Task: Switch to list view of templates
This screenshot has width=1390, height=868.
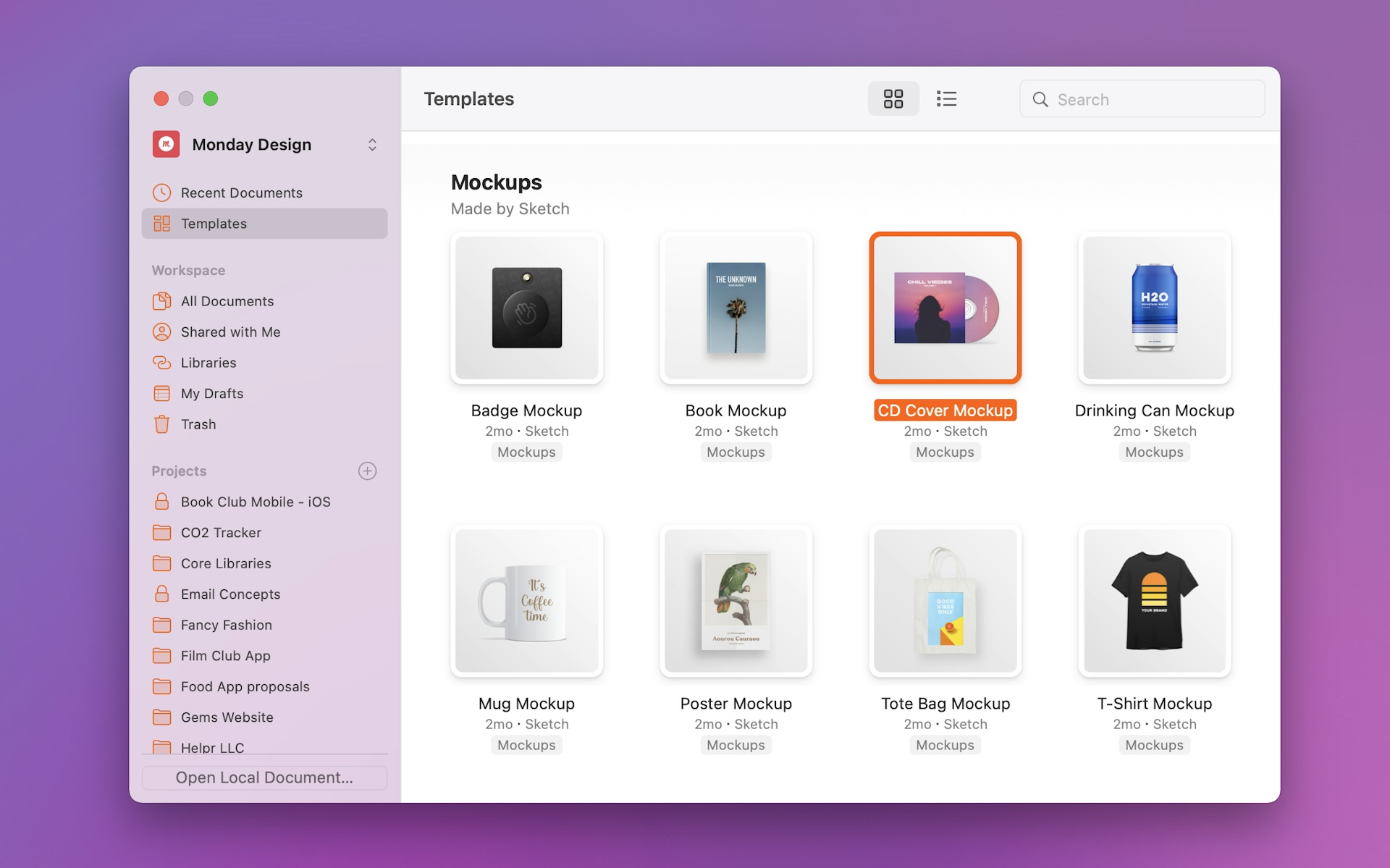Action: [x=947, y=98]
